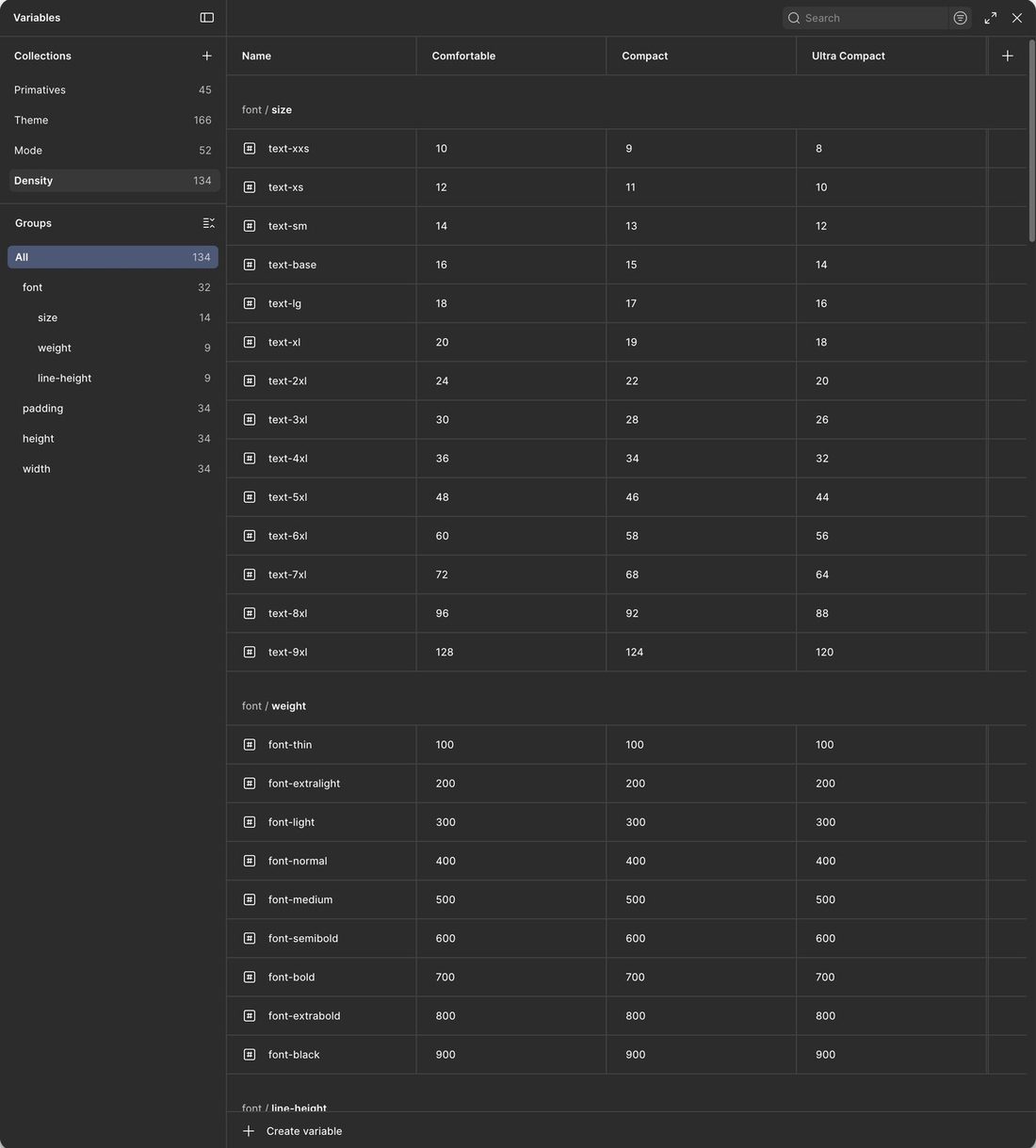
Task: Click the number type icon for text-base
Action: pos(250,265)
